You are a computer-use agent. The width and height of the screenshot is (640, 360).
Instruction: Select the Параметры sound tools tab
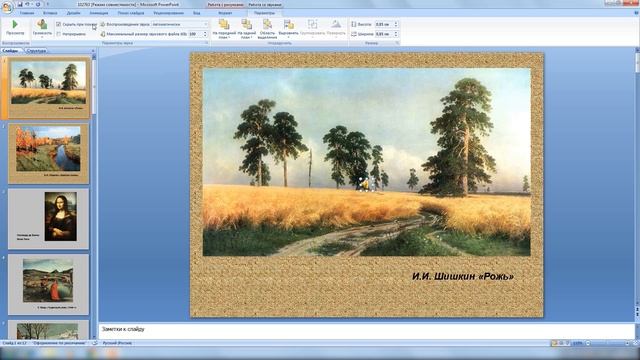(264, 13)
